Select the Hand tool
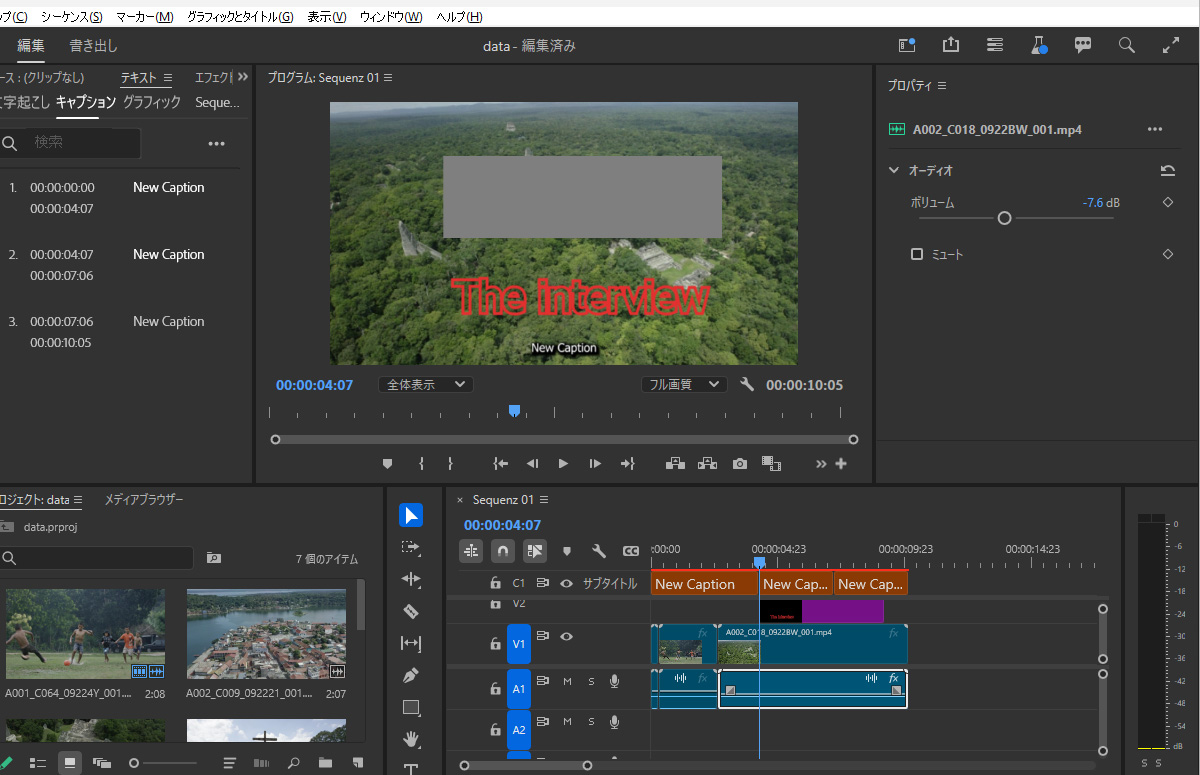The width and height of the screenshot is (1200, 775). click(x=411, y=739)
